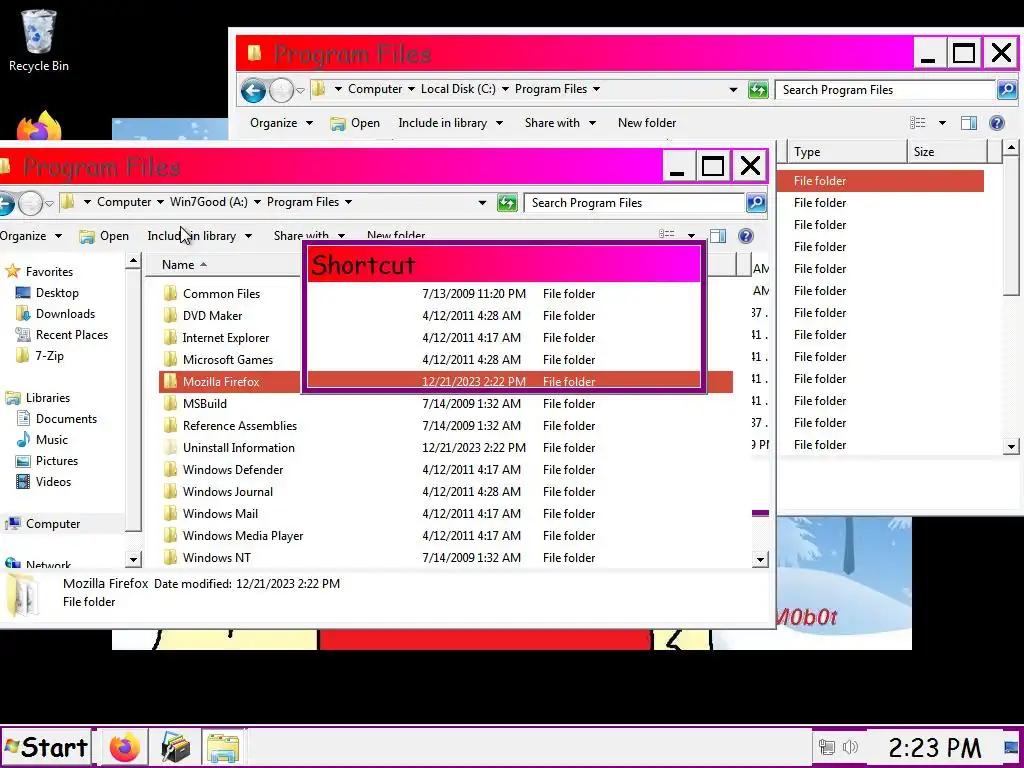Expand Include in library dropdown in the front window
The width and height of the screenshot is (1024, 768).
tap(248, 236)
